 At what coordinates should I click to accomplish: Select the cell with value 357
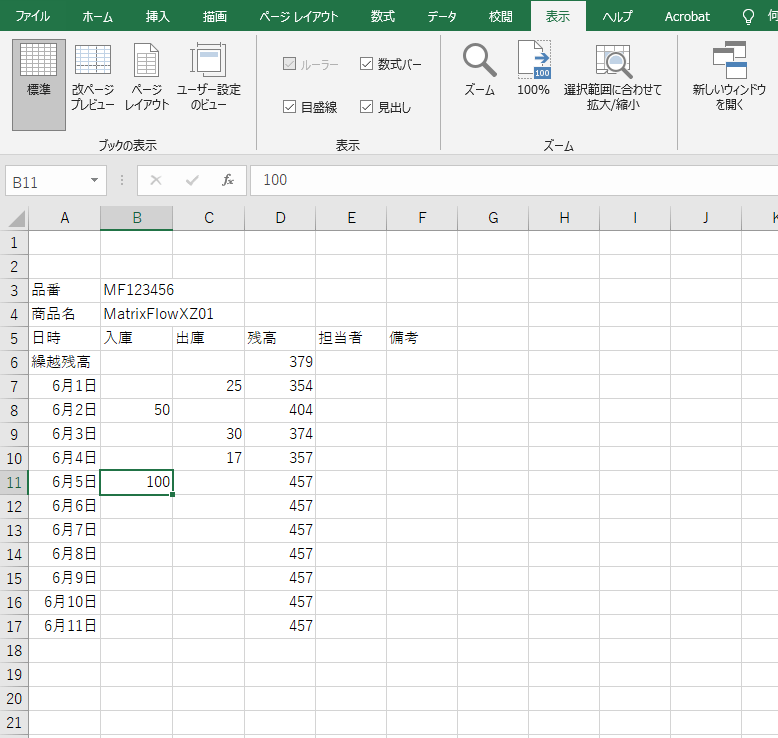point(280,458)
